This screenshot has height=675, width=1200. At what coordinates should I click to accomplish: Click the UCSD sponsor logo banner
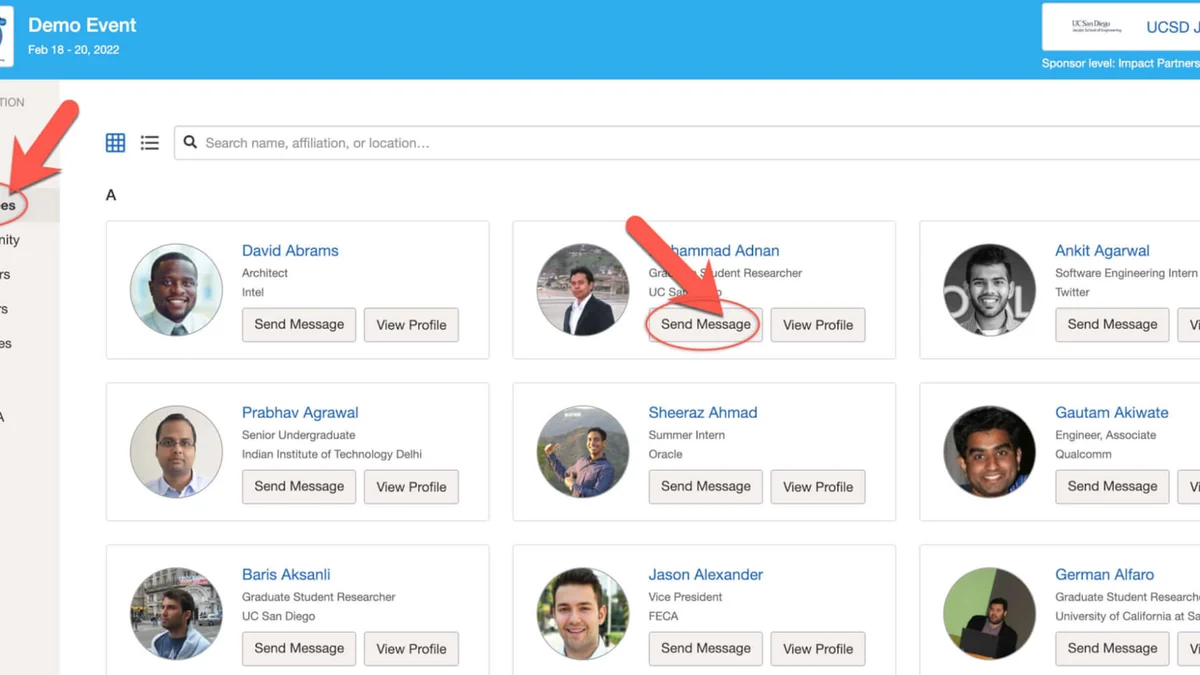1120,27
